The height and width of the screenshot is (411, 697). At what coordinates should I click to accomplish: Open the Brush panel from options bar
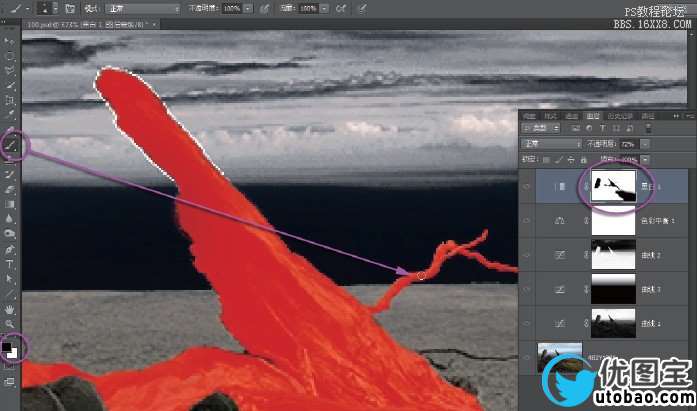(70, 8)
